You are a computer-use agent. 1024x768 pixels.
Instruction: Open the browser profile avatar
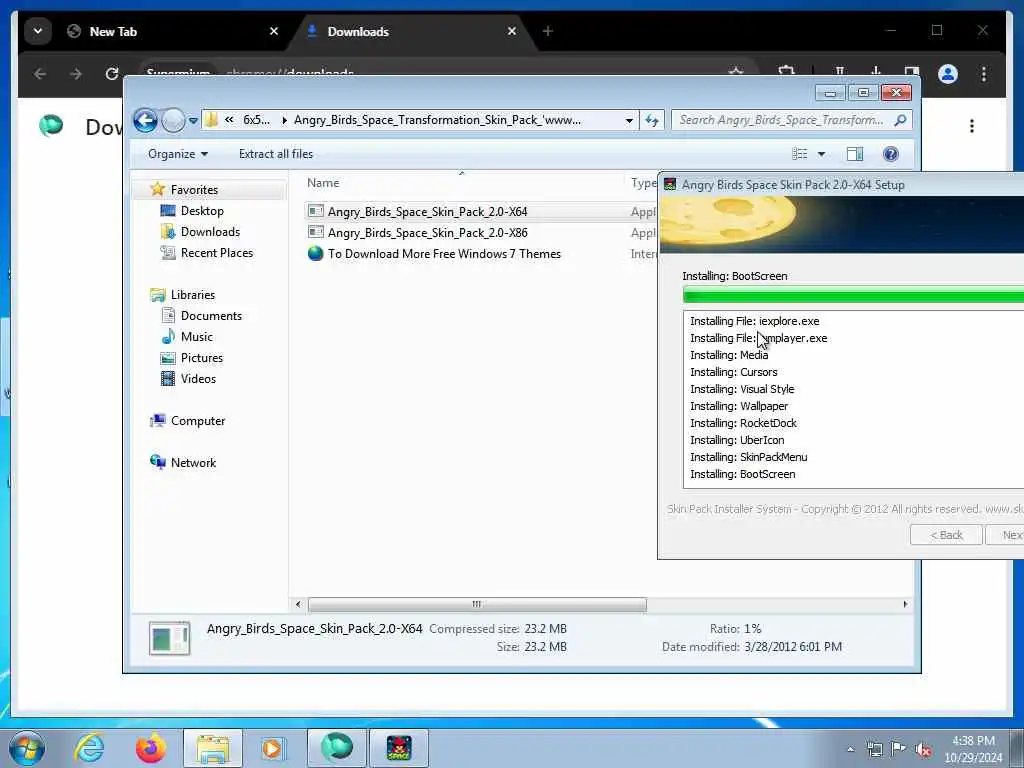pos(948,74)
